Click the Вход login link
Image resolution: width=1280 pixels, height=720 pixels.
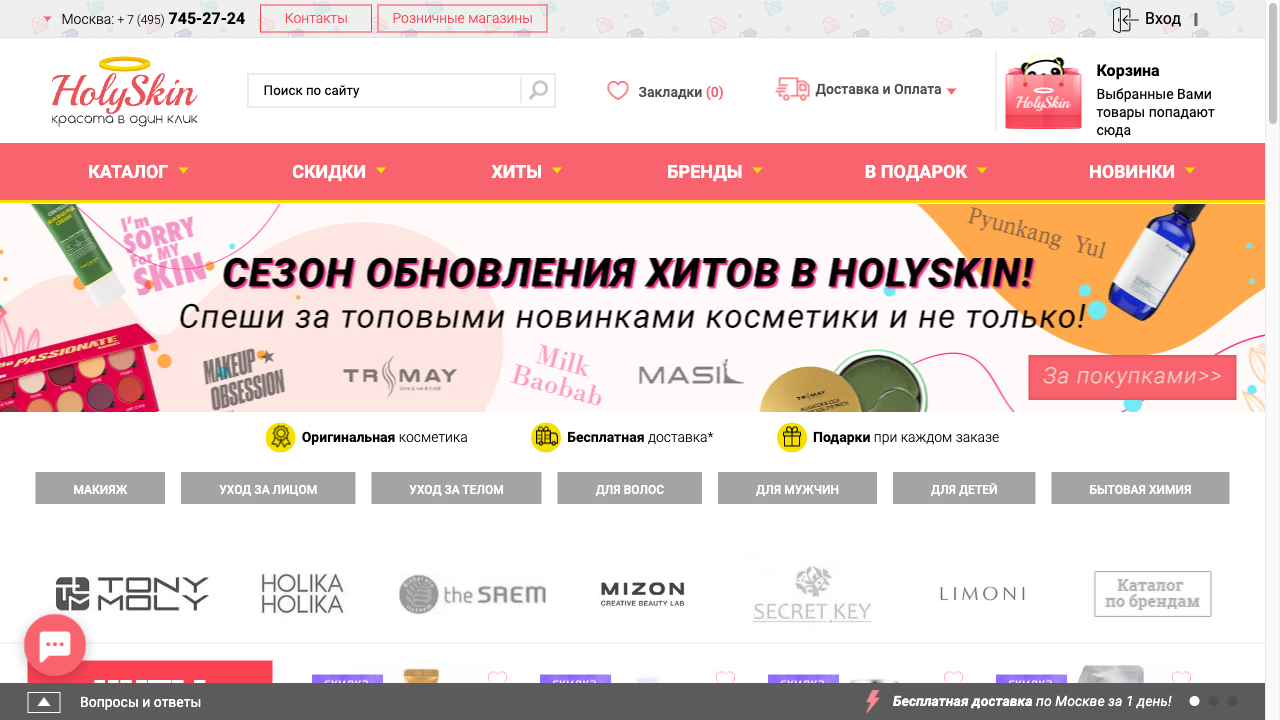[x=1162, y=19]
